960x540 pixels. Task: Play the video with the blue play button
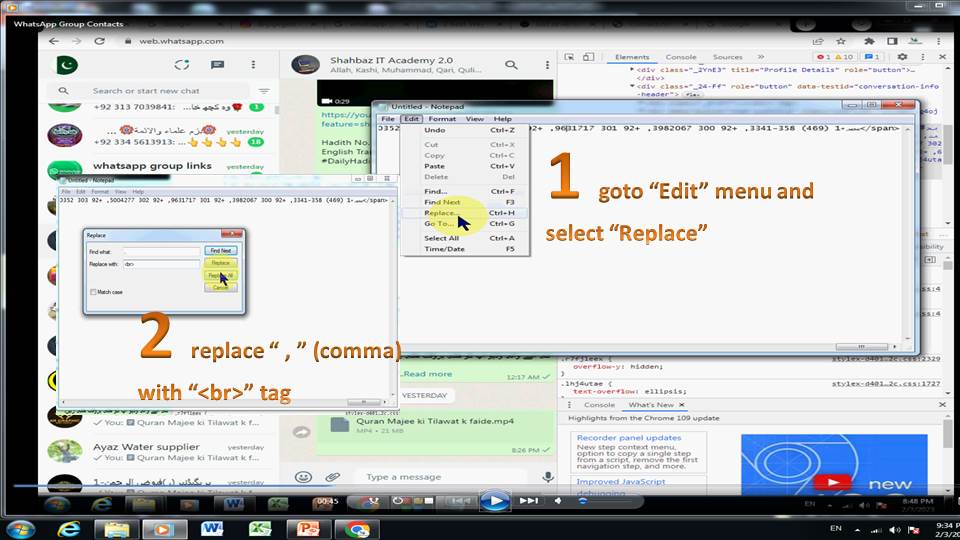(x=495, y=501)
